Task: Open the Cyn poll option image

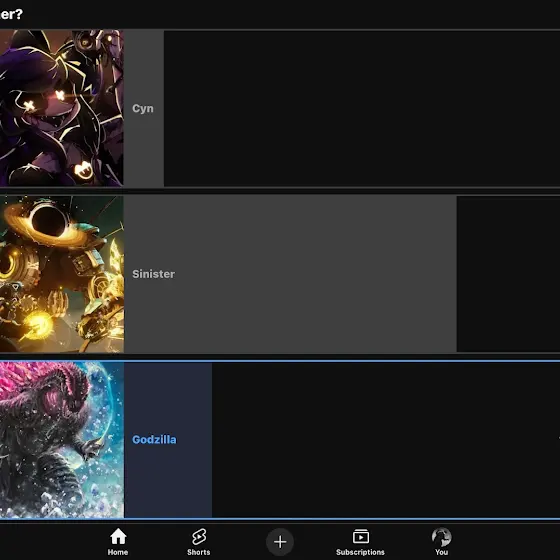Action: coord(61,108)
